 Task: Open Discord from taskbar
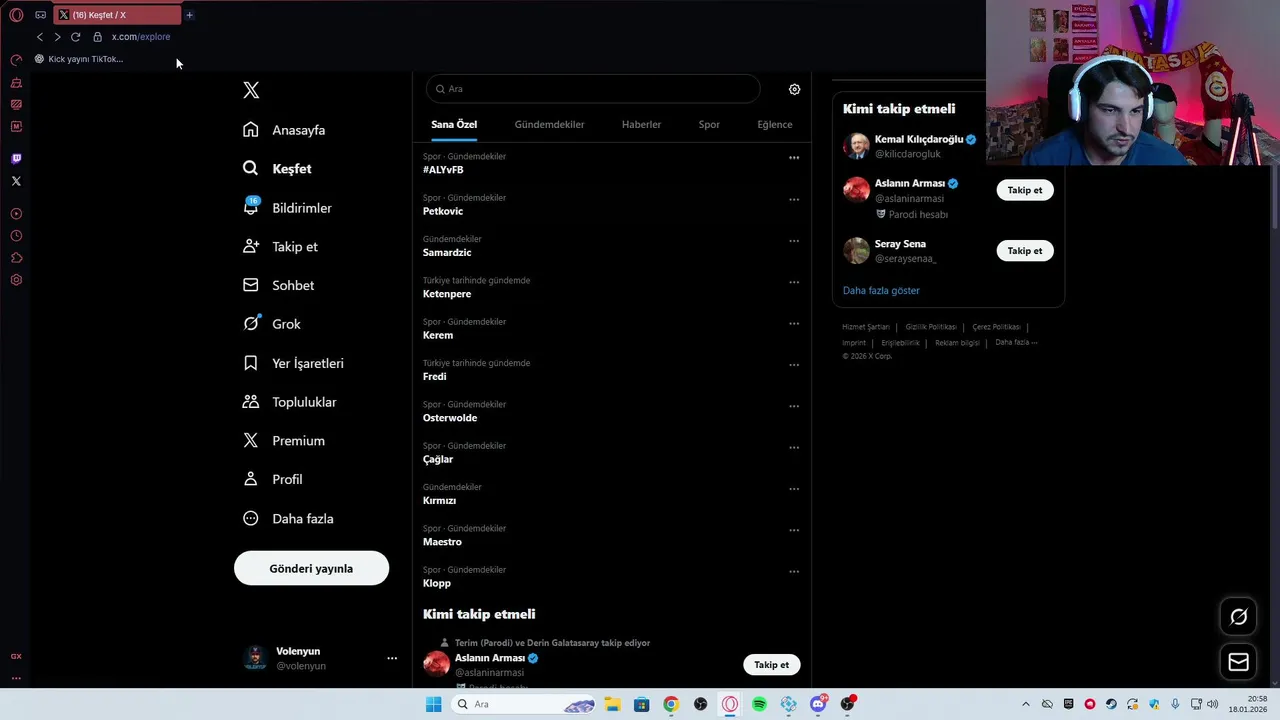818,704
